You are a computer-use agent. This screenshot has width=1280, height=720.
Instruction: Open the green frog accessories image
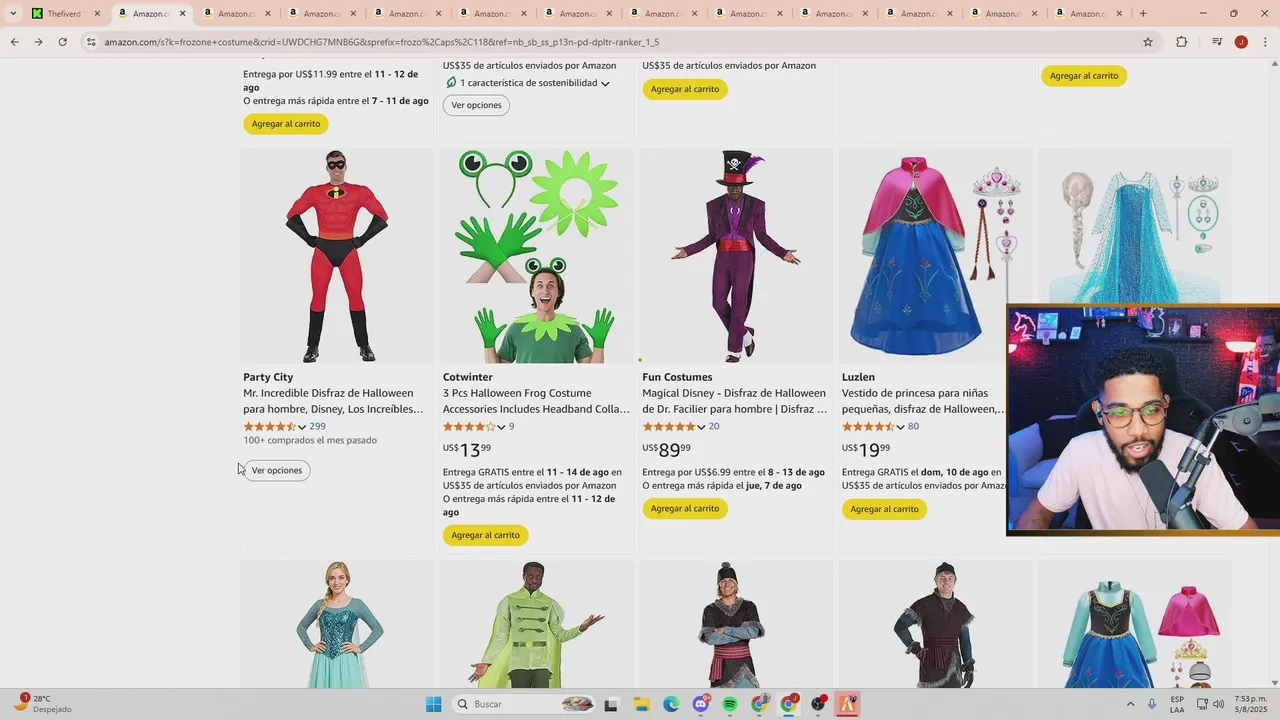[x=536, y=256]
